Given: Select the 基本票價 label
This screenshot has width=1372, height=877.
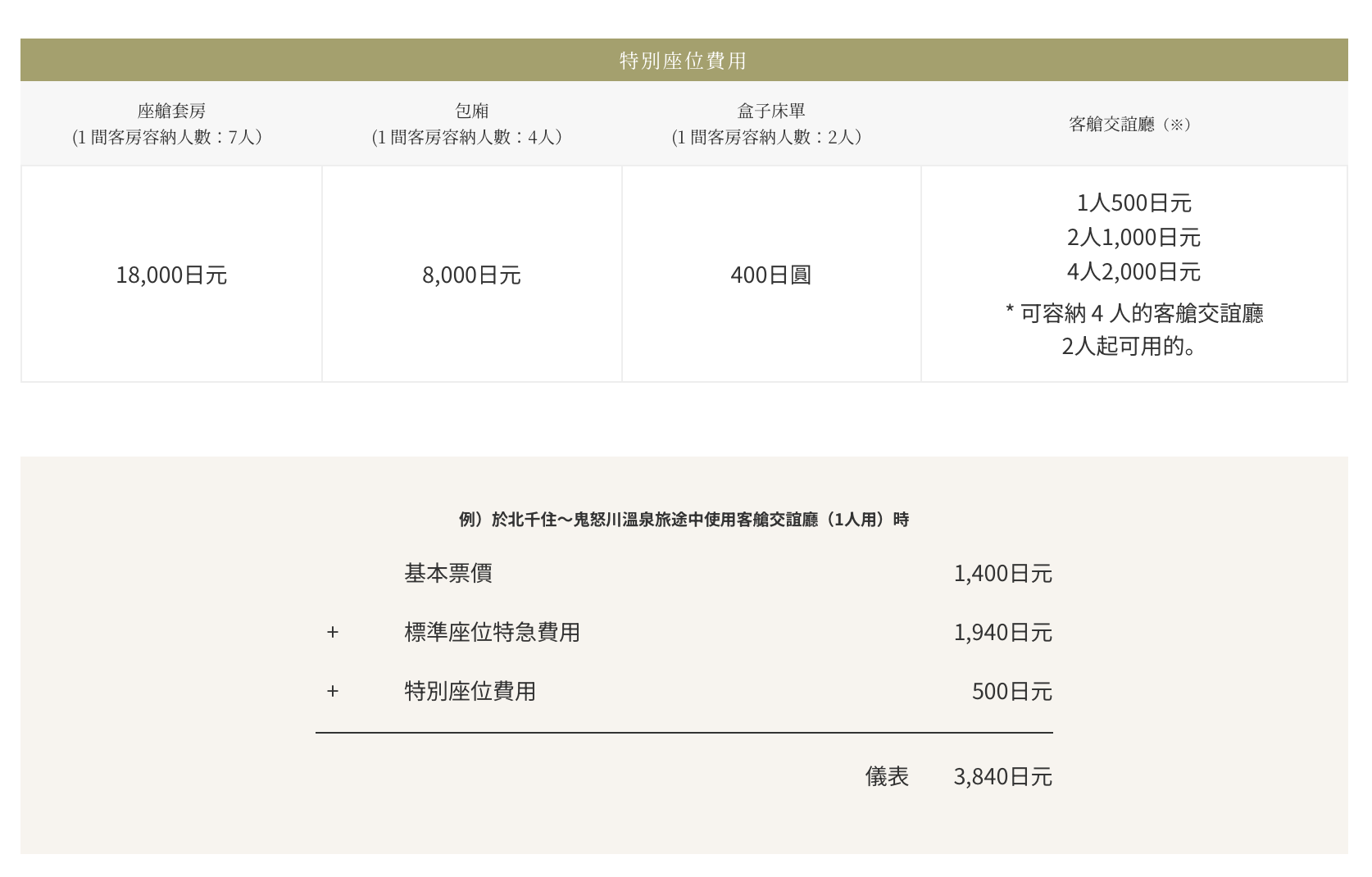Looking at the screenshot, I should click(447, 574).
